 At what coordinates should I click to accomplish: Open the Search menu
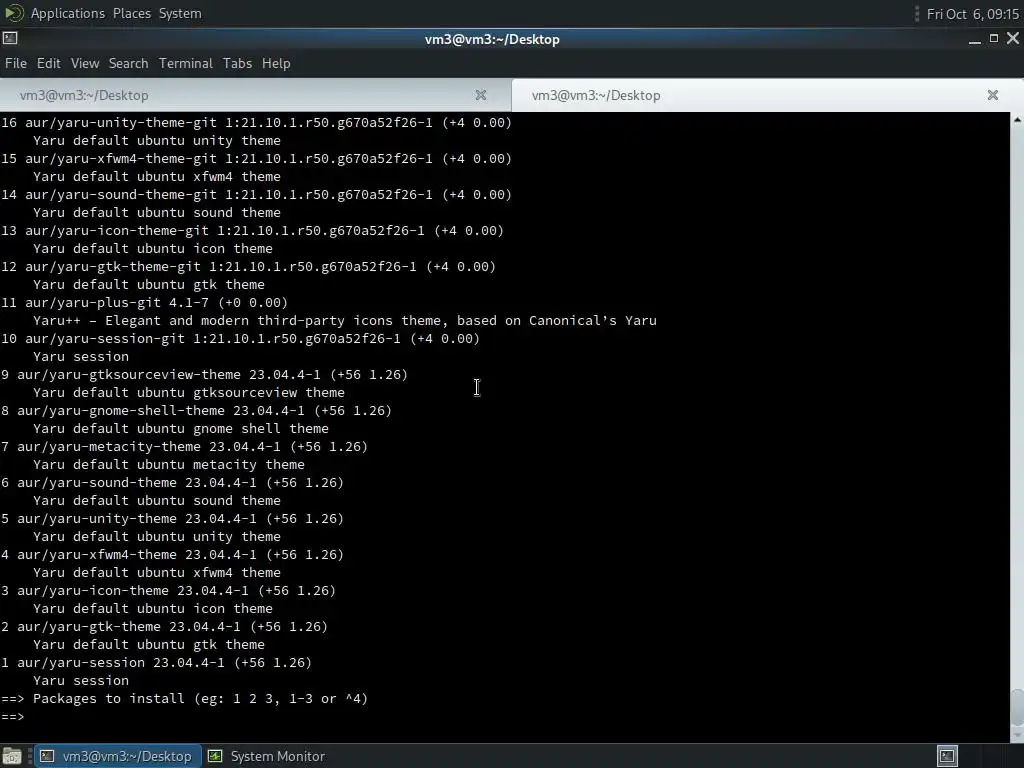click(x=128, y=63)
